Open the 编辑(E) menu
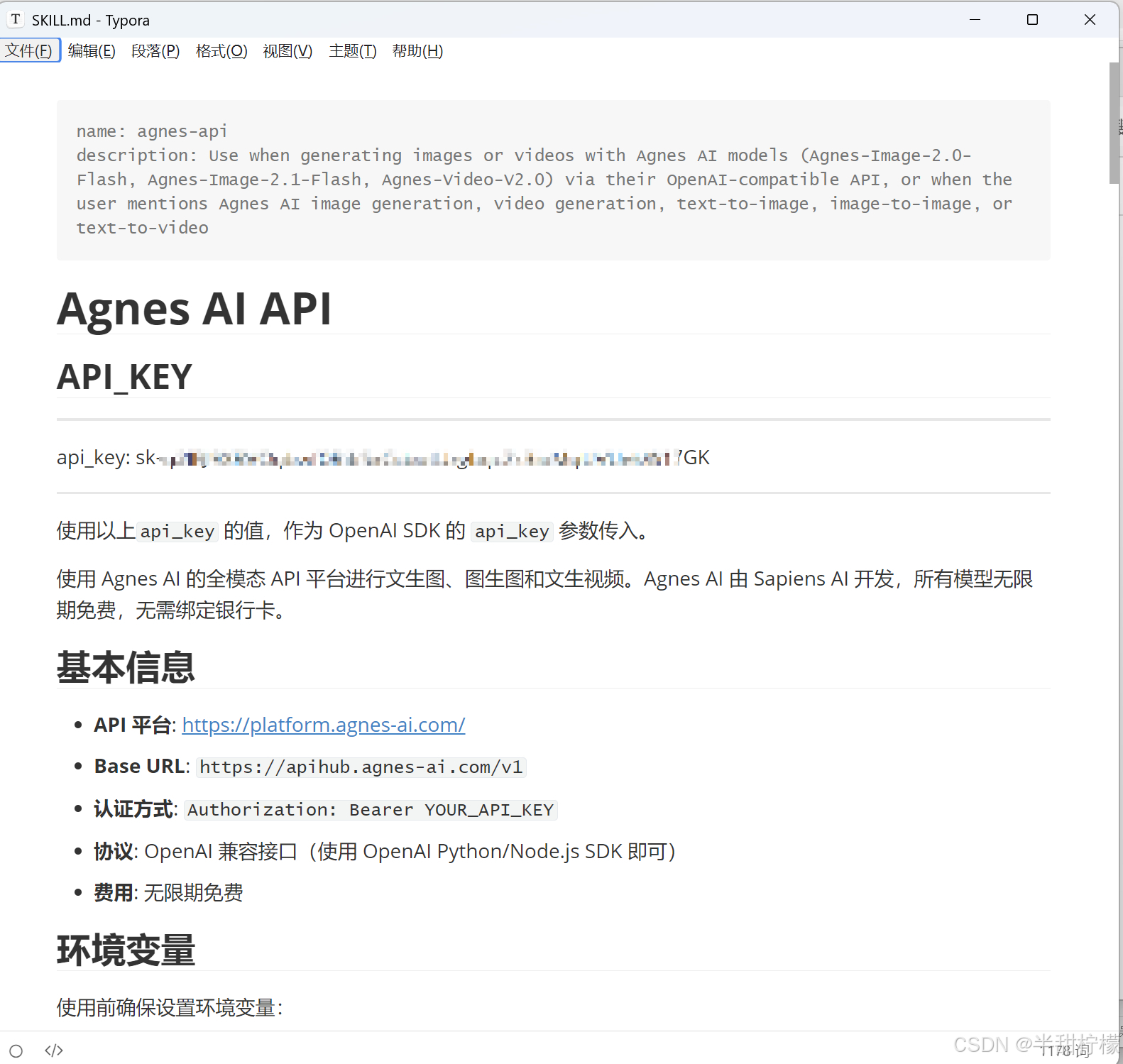The height and width of the screenshot is (1064, 1123). [x=92, y=51]
